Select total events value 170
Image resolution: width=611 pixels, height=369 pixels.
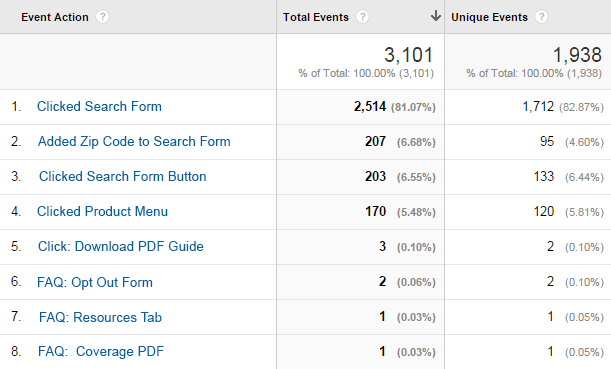(376, 212)
